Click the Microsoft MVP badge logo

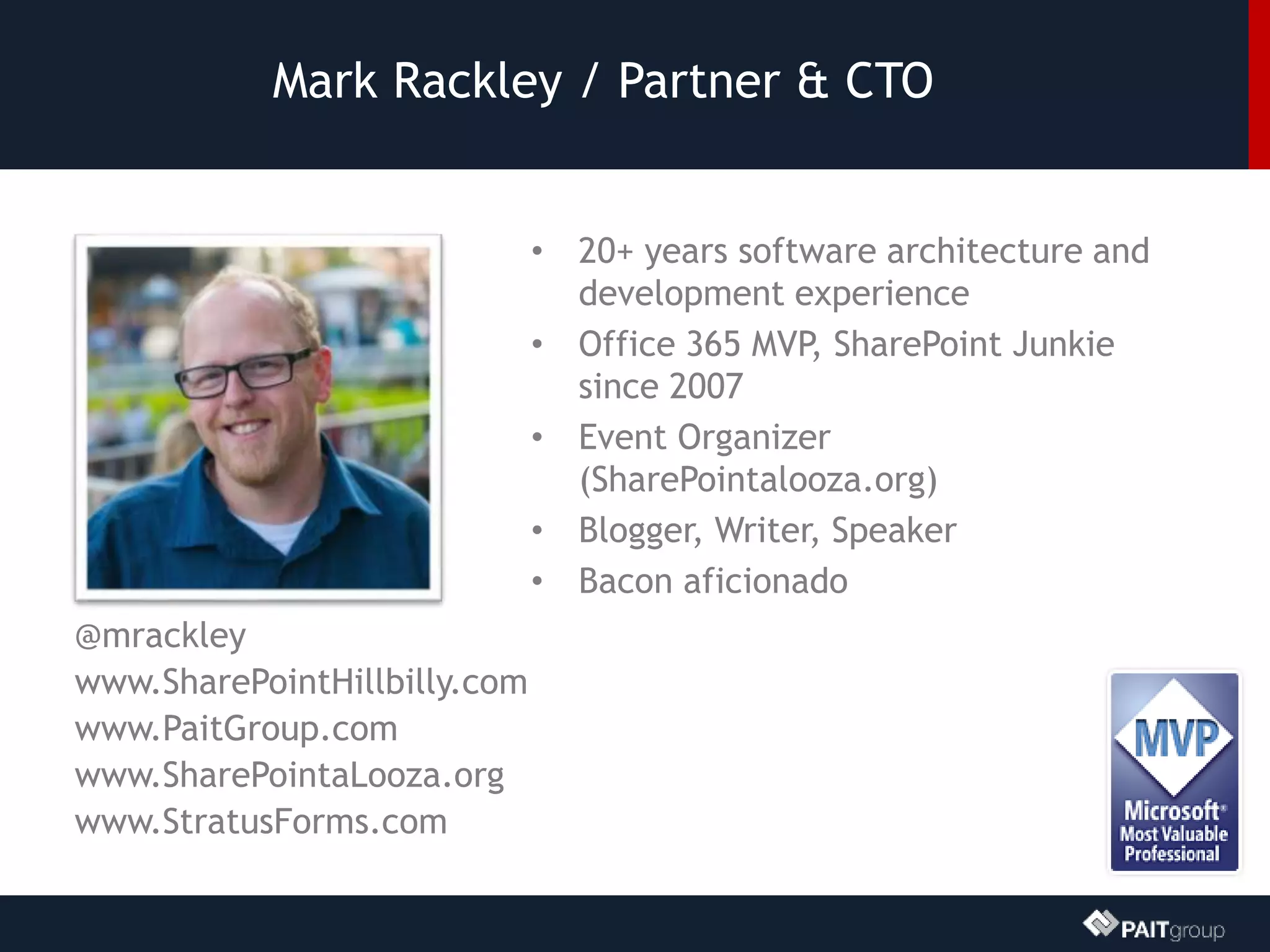1174,772
